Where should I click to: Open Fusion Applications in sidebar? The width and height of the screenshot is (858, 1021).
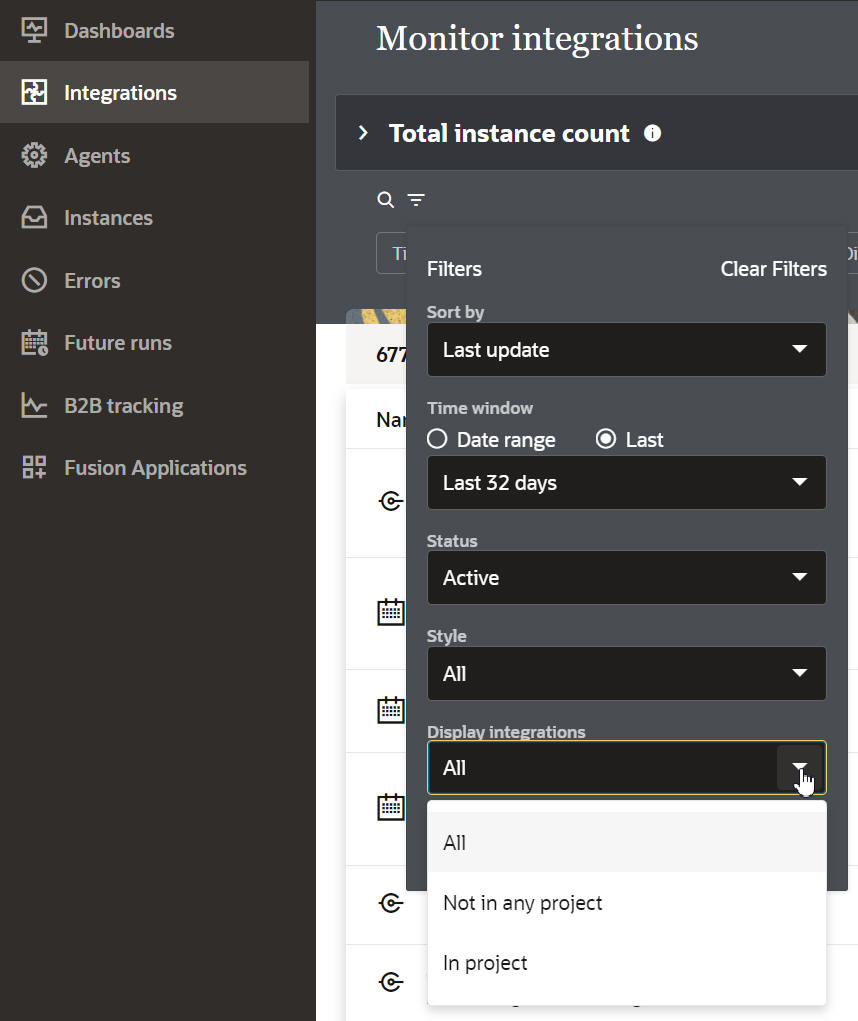tap(154, 468)
